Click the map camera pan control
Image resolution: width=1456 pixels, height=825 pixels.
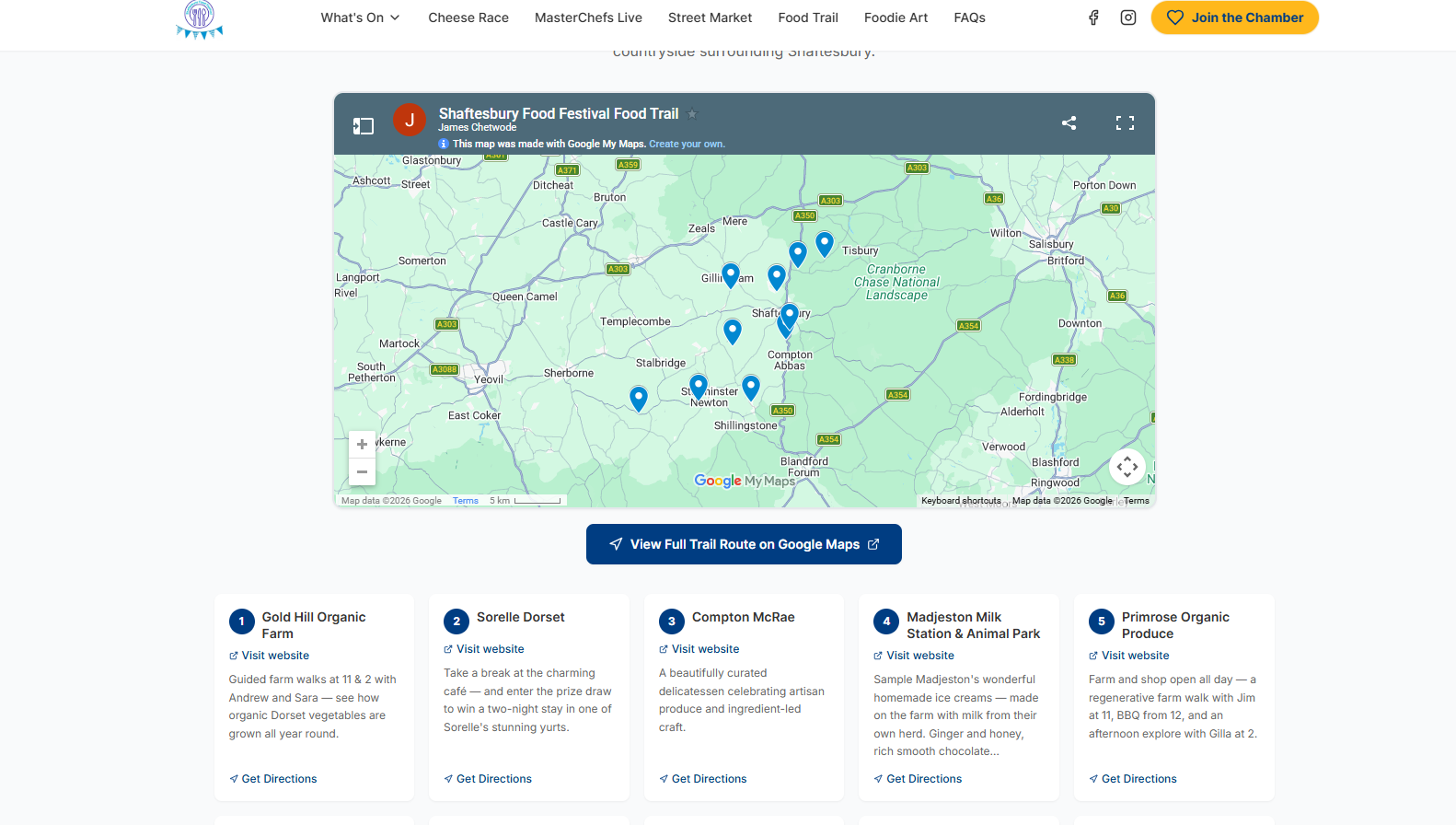[1127, 467]
